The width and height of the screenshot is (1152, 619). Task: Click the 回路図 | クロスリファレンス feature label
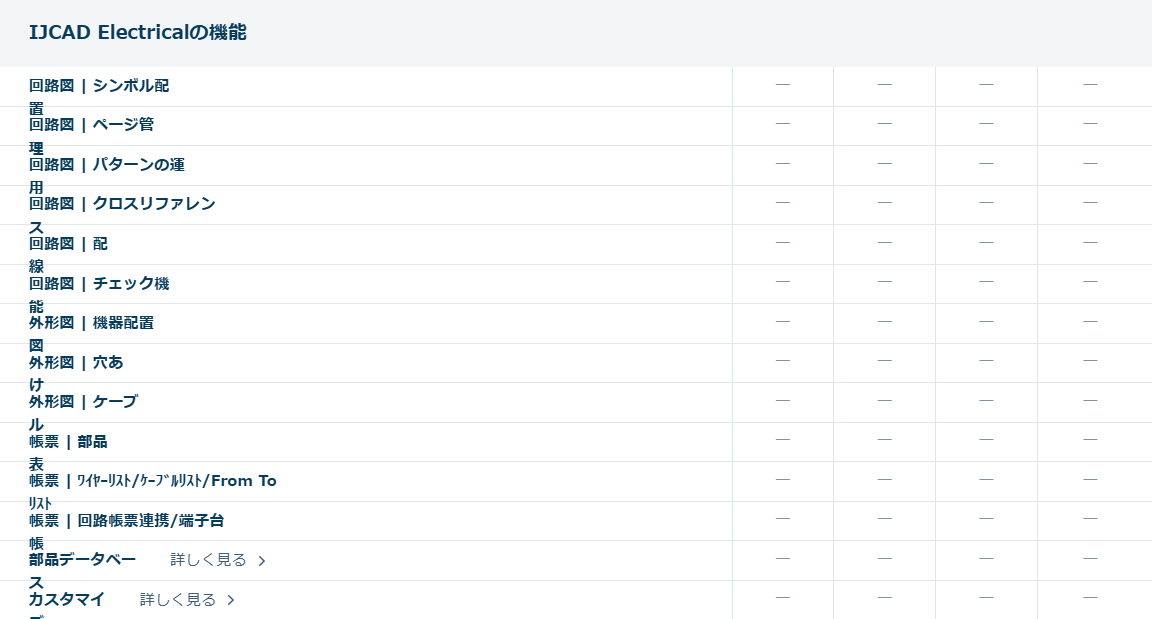point(122,204)
